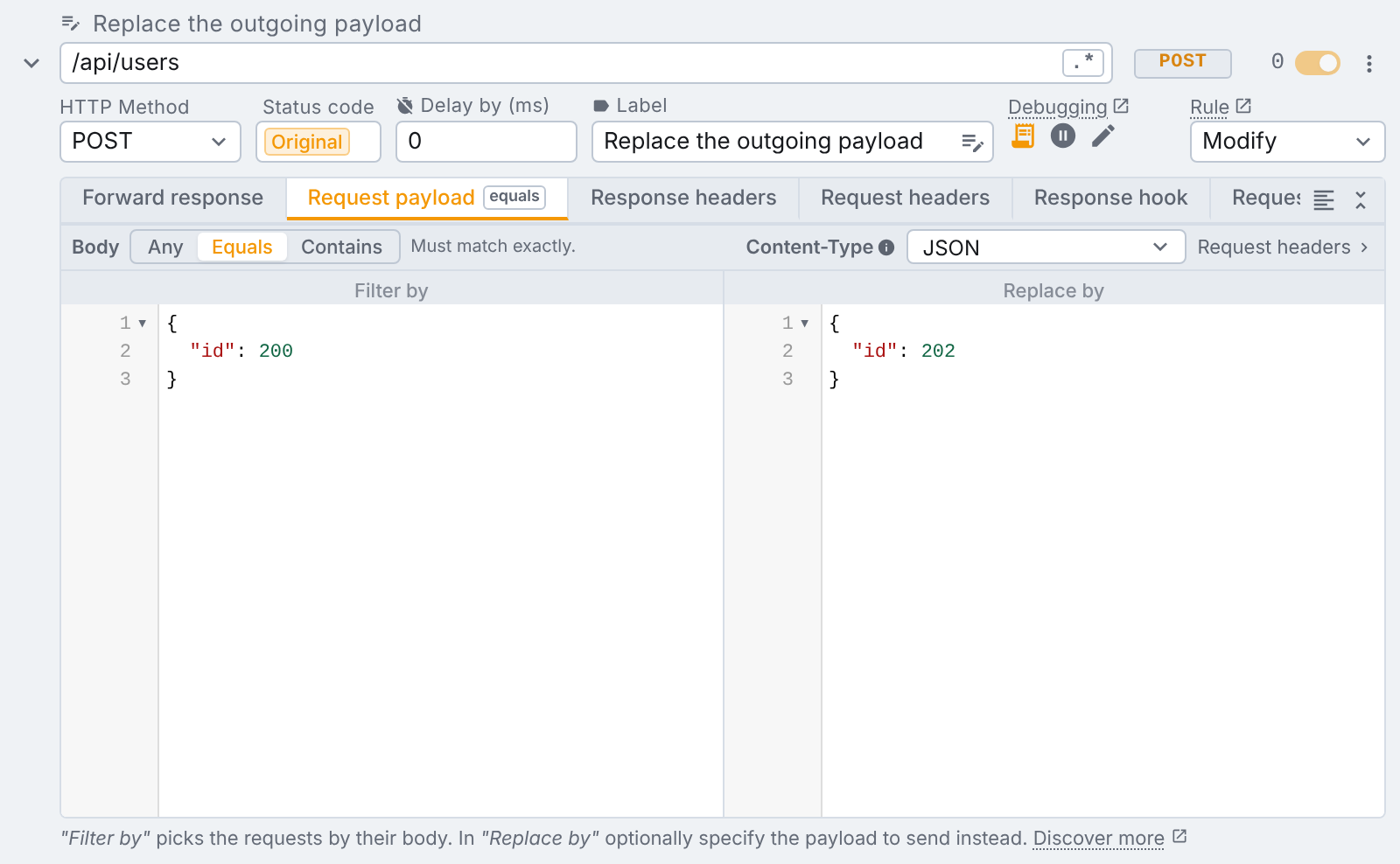Click the label tag icon next to Label

(x=601, y=106)
